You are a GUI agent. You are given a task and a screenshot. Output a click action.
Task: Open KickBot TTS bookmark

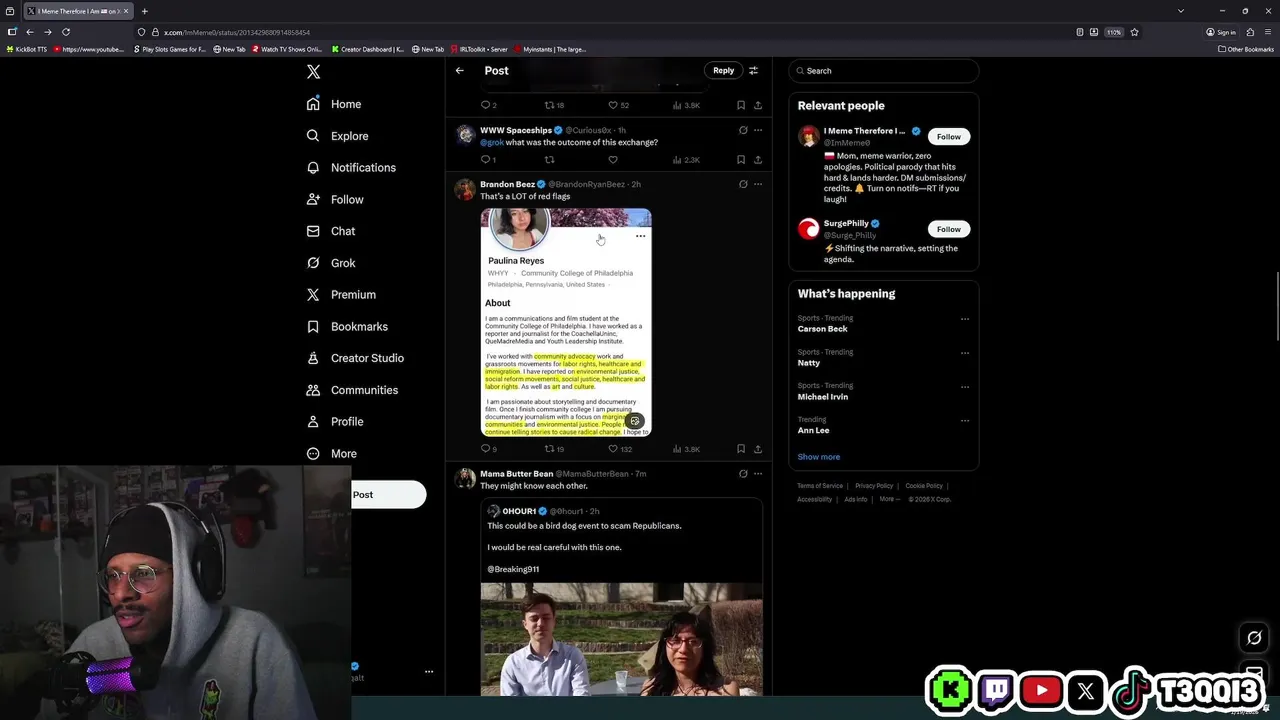click(x=27, y=49)
